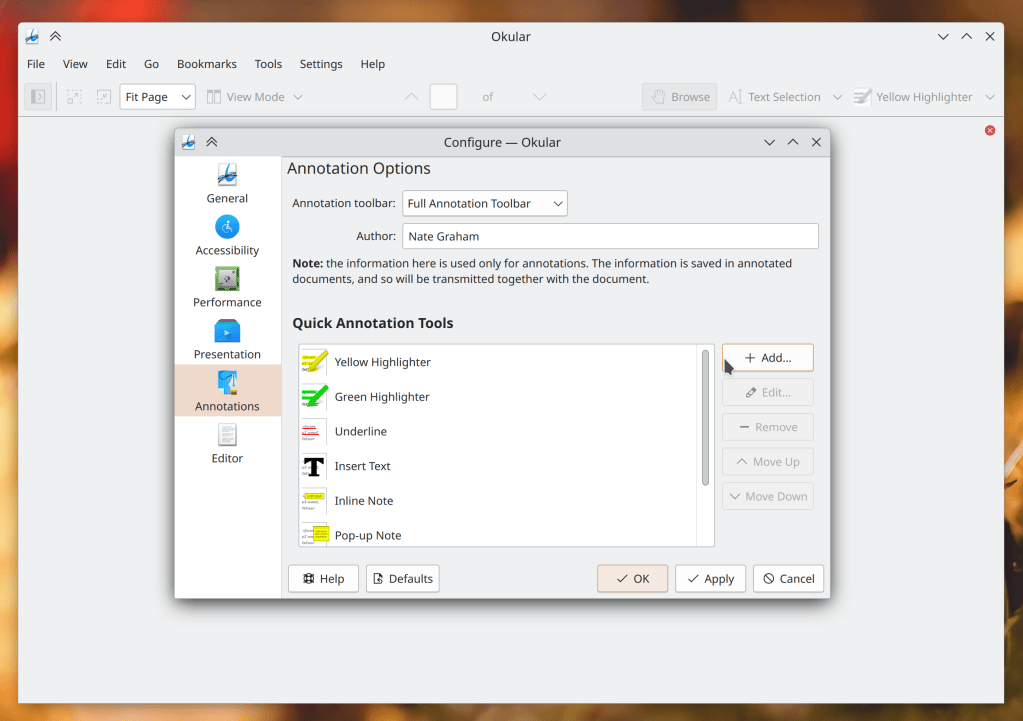Expand Yellow Highlighter options arrow

coord(990,97)
